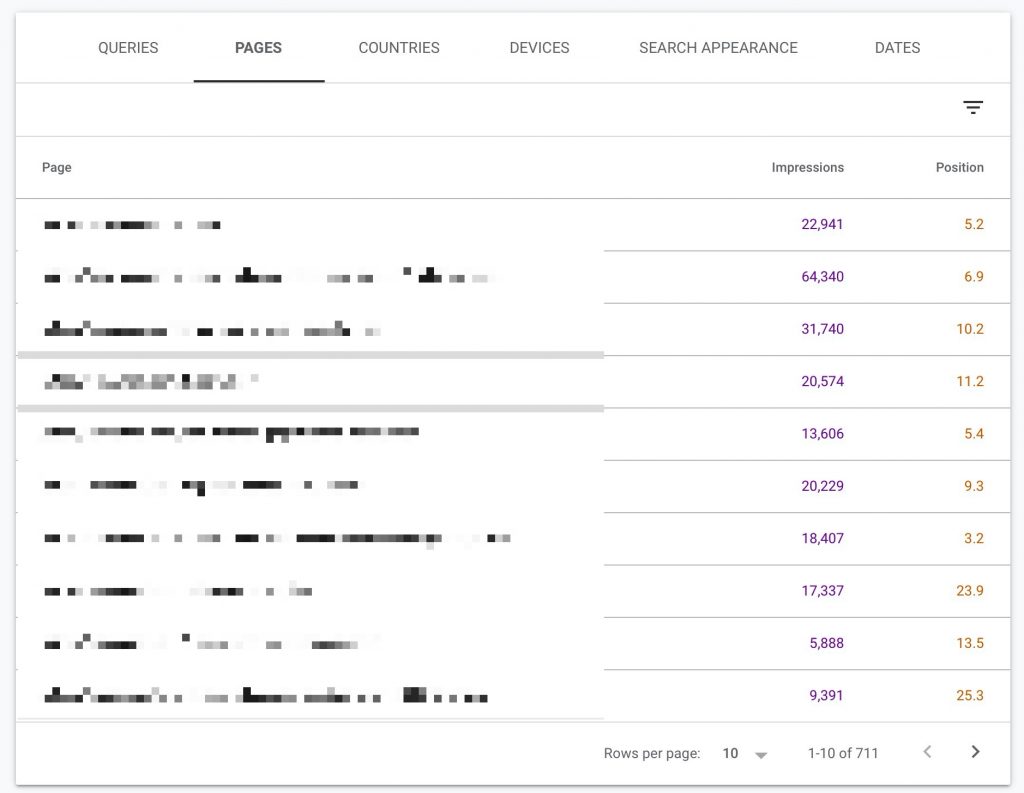
Task: Click the 1-10 of 711 pagination text
Action: tap(842, 753)
